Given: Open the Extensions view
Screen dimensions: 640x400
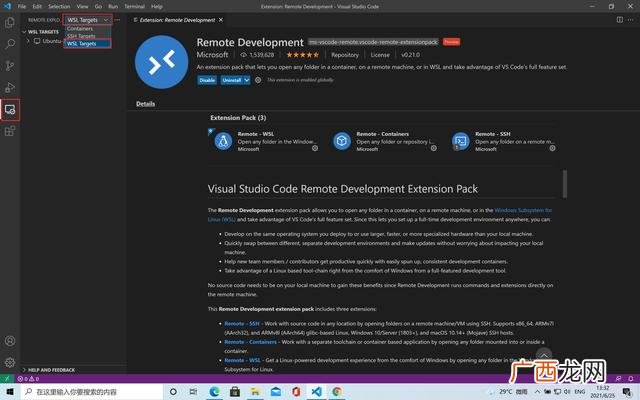Looking at the screenshot, I should coord(10,131).
